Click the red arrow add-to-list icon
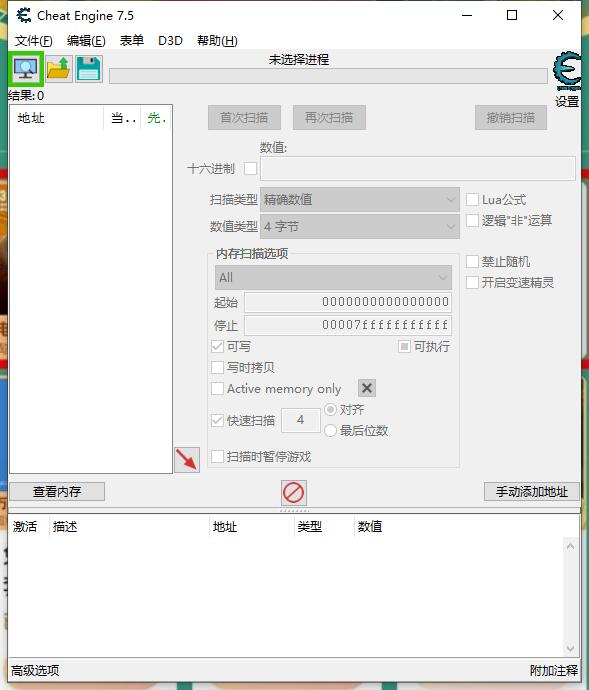This screenshot has width=589, height=690. [187, 460]
